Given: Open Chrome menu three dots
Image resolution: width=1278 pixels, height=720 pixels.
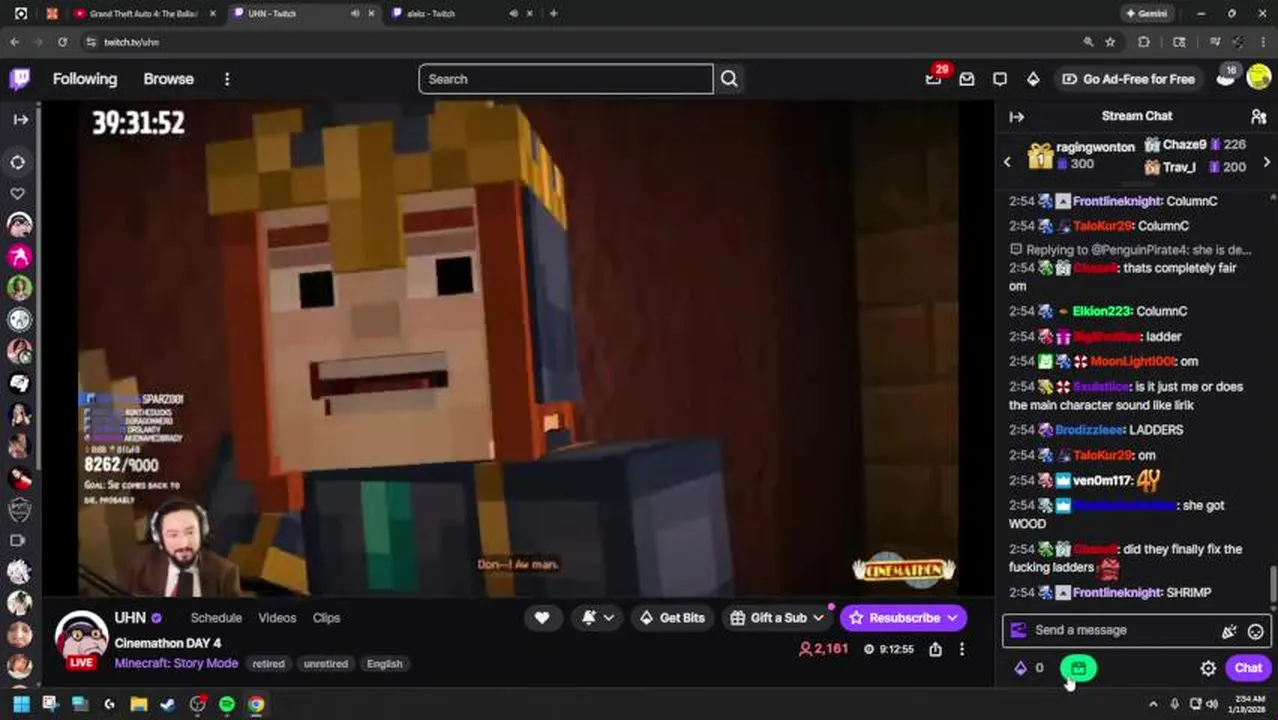Looking at the screenshot, I should pos(1263,42).
